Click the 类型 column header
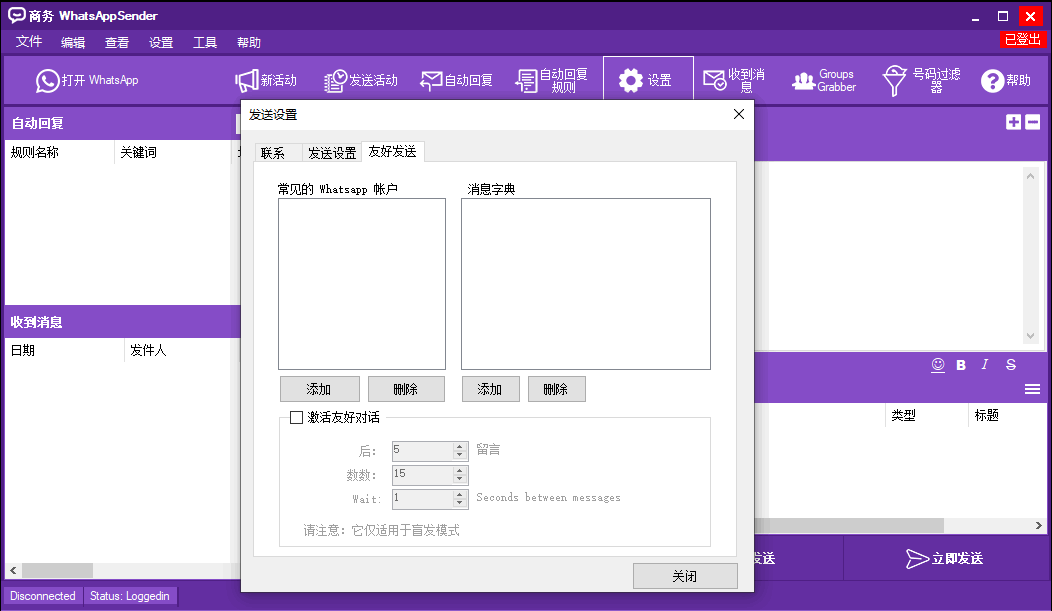Image resolution: width=1052 pixels, height=611 pixels. pyautogui.click(x=927, y=415)
